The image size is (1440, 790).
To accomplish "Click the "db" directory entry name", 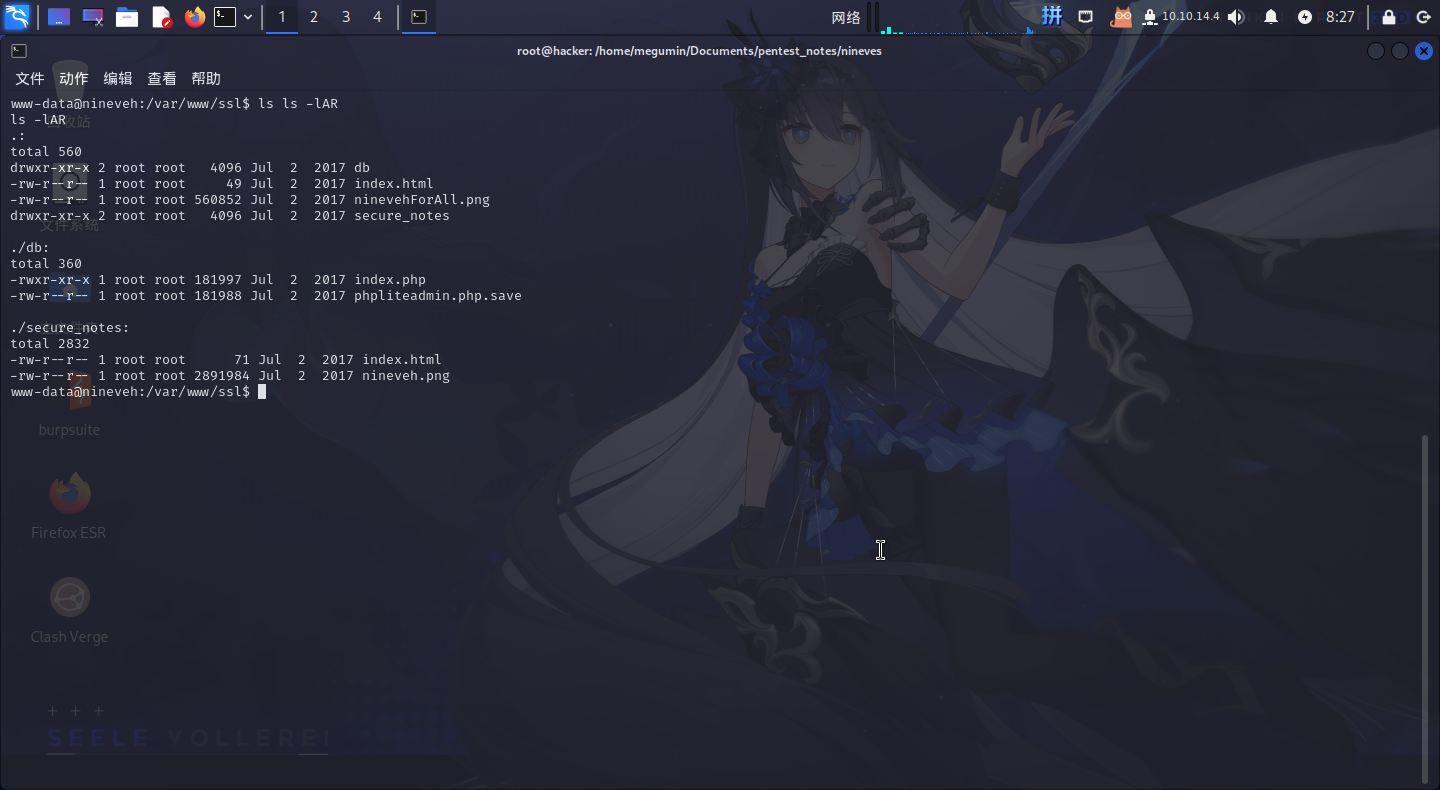I will pyautogui.click(x=362, y=168).
